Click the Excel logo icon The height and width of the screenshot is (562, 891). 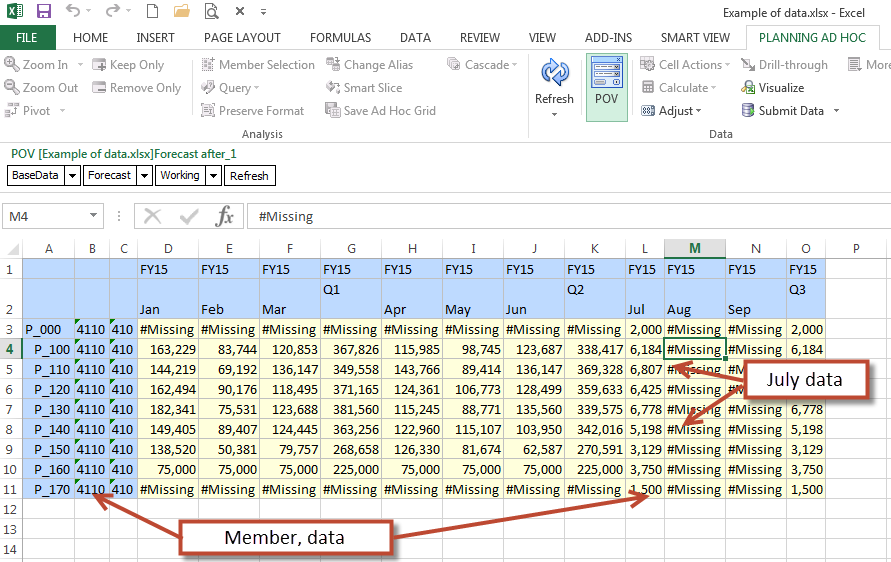point(15,11)
